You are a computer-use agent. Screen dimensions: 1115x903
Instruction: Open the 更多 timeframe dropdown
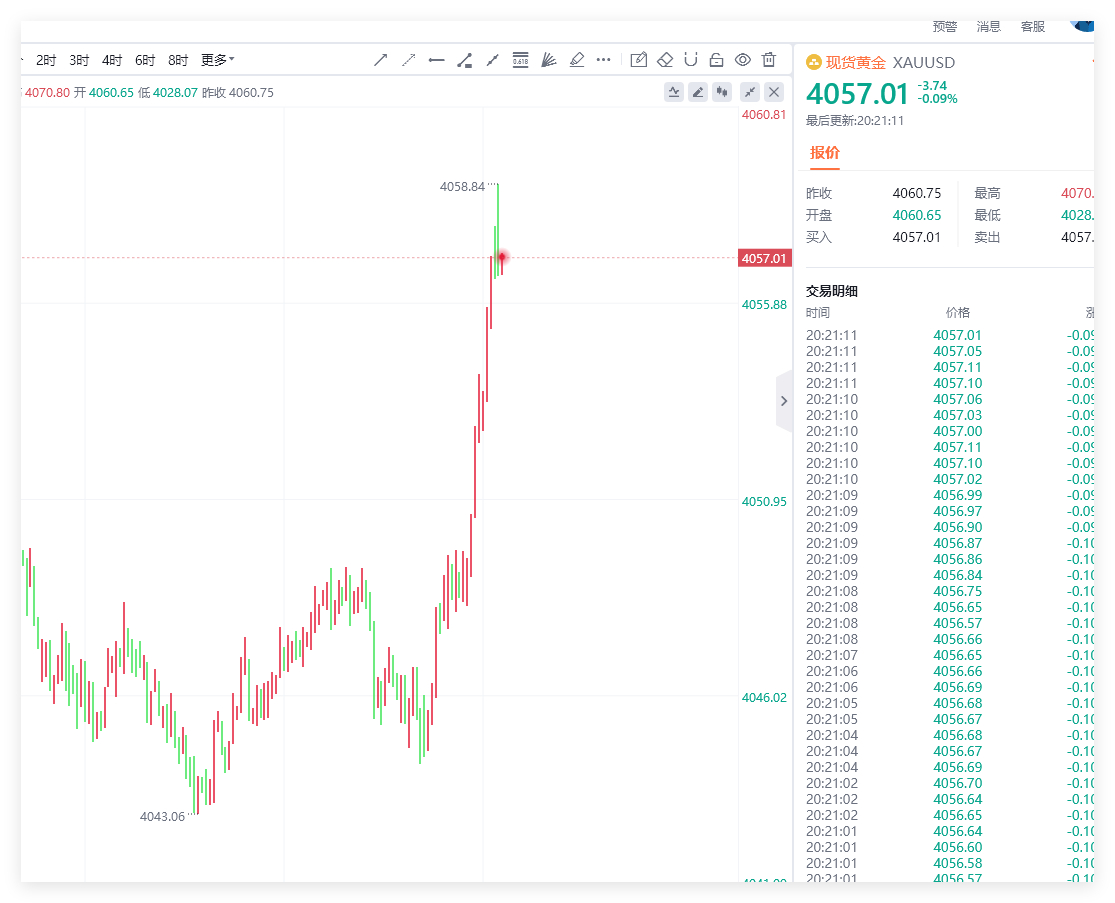point(218,60)
